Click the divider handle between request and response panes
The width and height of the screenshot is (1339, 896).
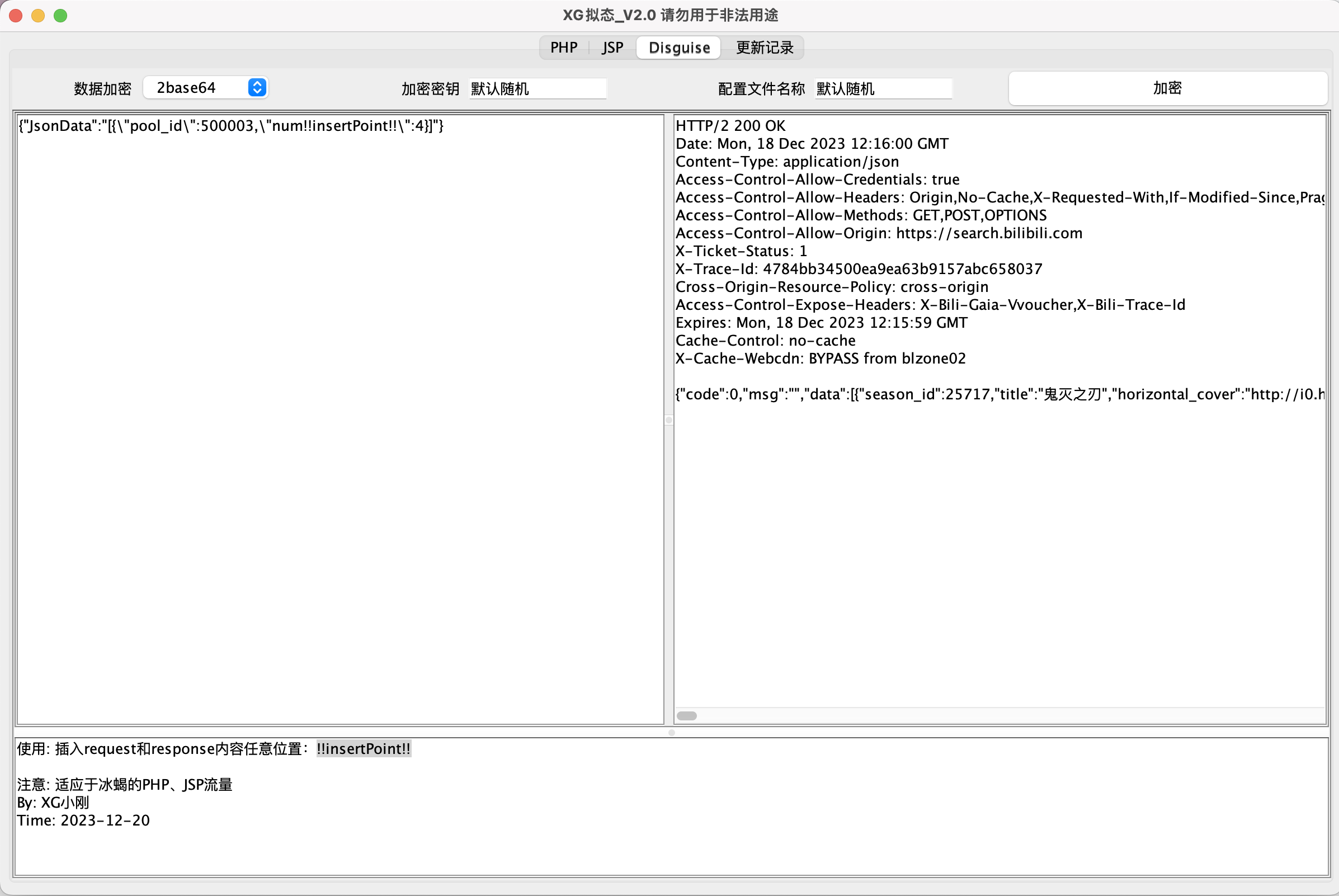click(x=668, y=421)
